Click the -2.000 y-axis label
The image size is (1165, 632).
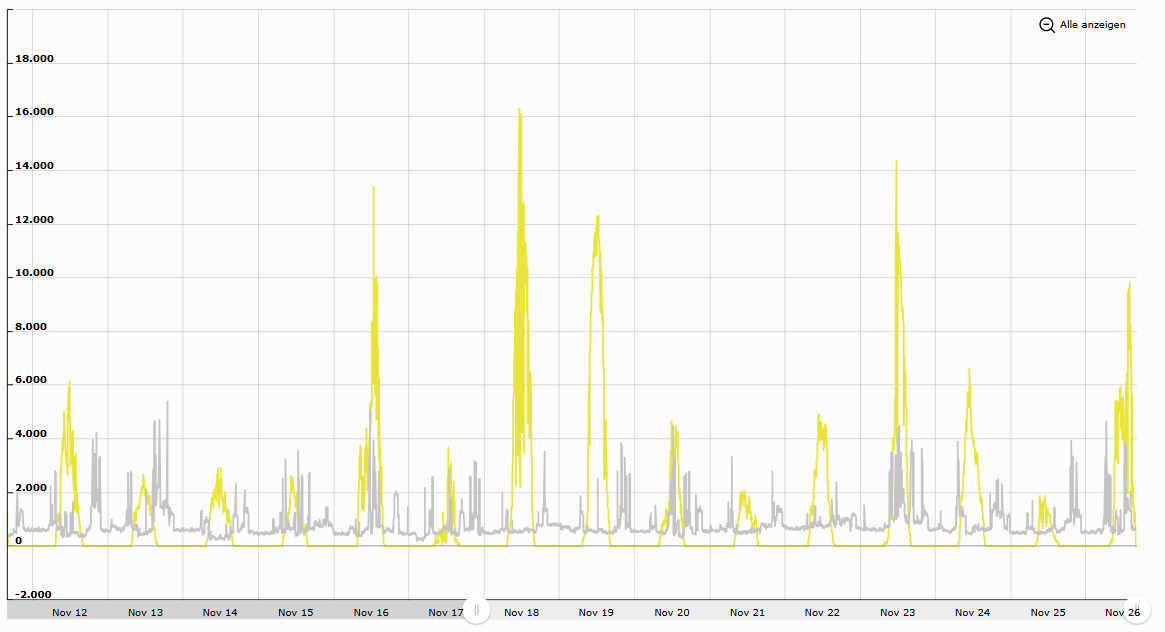pos(32,594)
